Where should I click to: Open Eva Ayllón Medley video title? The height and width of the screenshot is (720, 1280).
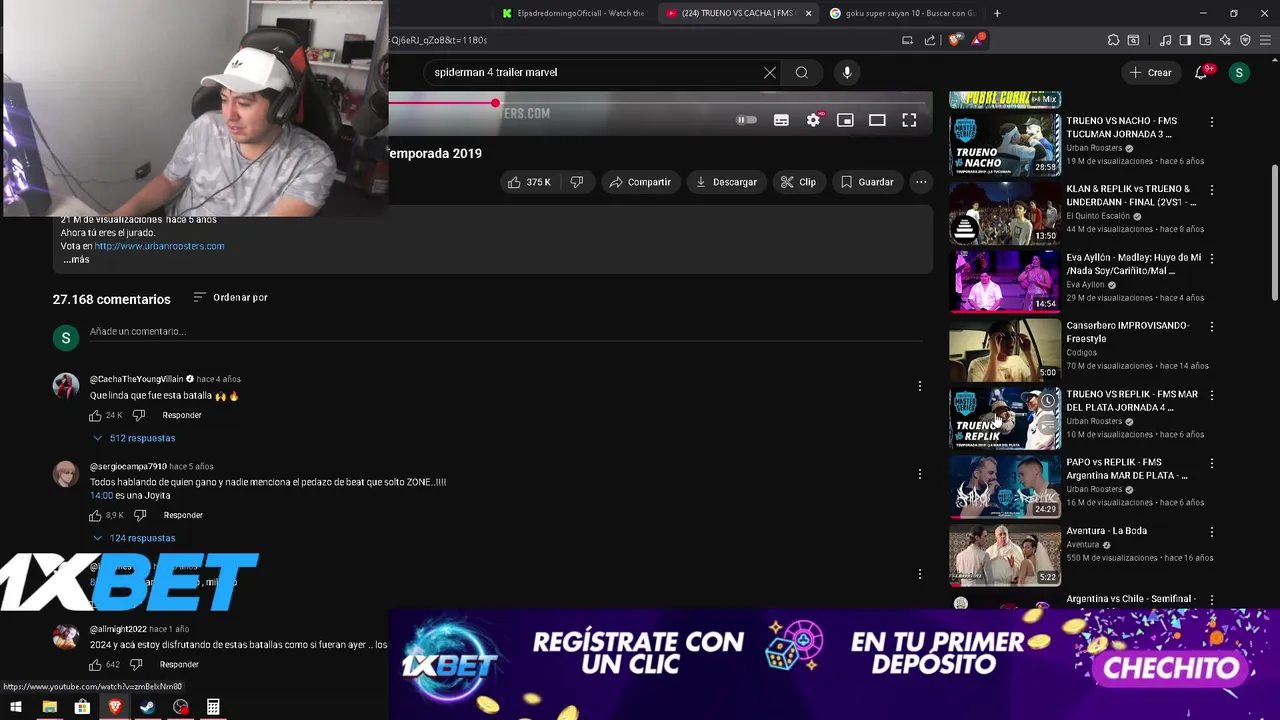coord(1134,264)
